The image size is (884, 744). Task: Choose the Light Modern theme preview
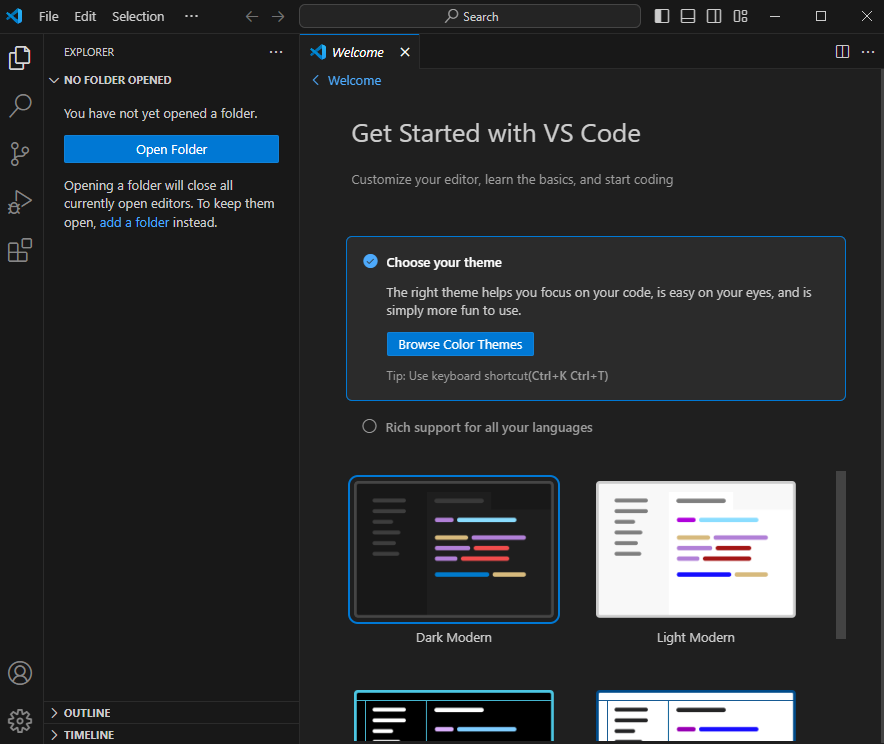point(696,550)
